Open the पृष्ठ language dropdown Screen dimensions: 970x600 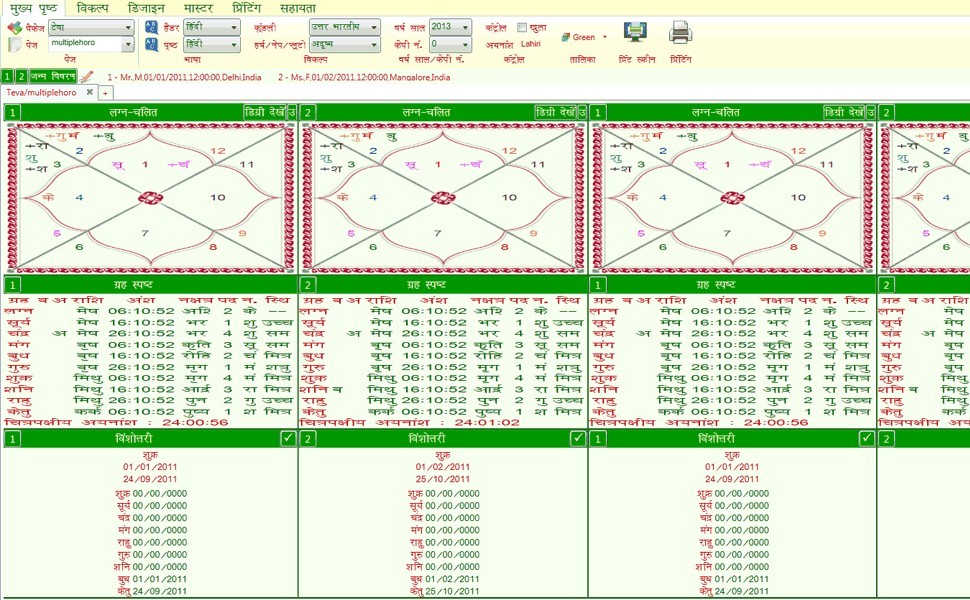(212, 44)
